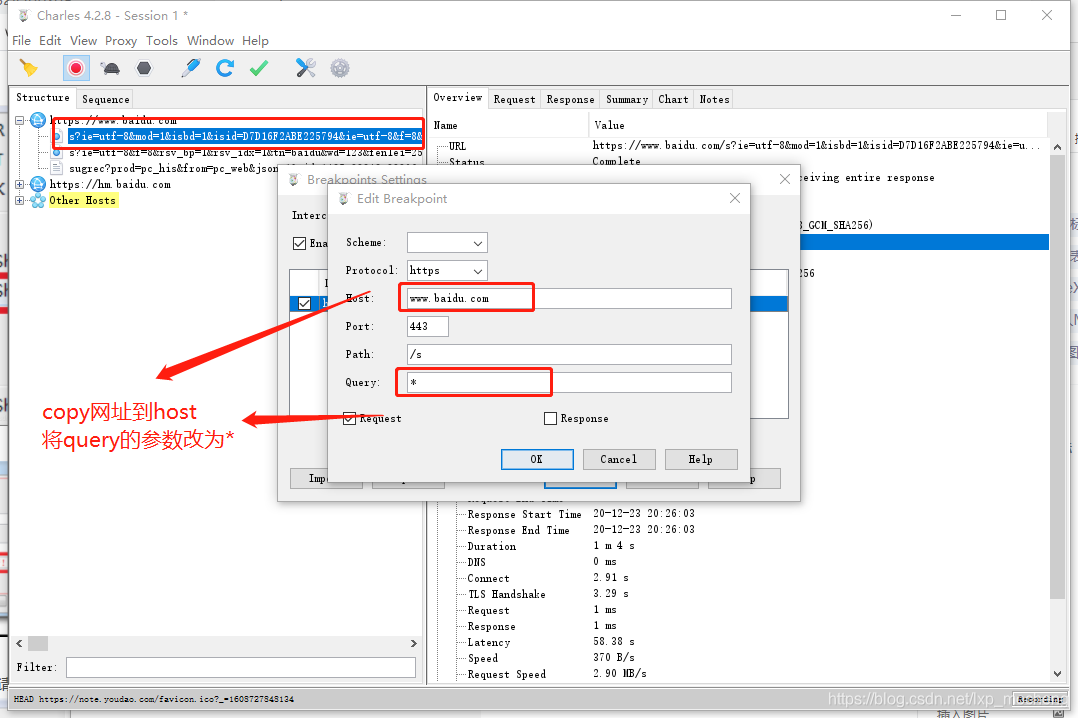Image resolution: width=1078 pixels, height=718 pixels.
Task: Switch to the Response tab
Action: pos(570,99)
